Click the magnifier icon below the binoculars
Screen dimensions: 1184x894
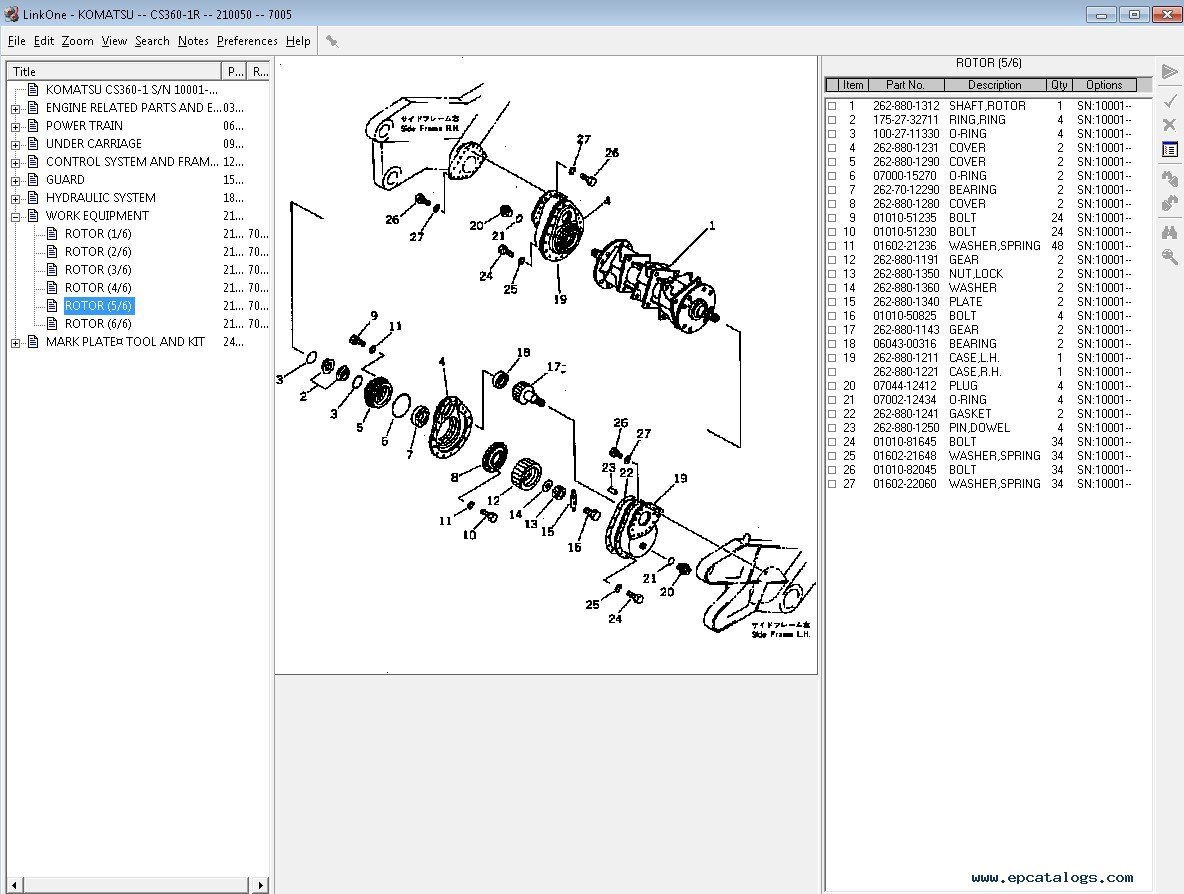[1169, 257]
